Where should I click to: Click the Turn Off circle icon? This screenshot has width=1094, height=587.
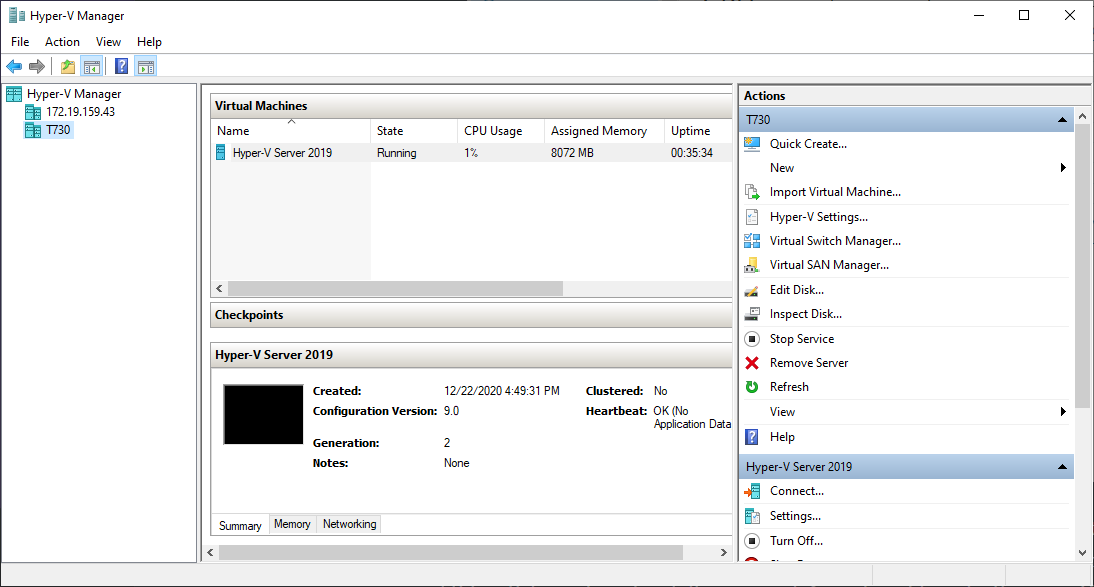click(752, 540)
